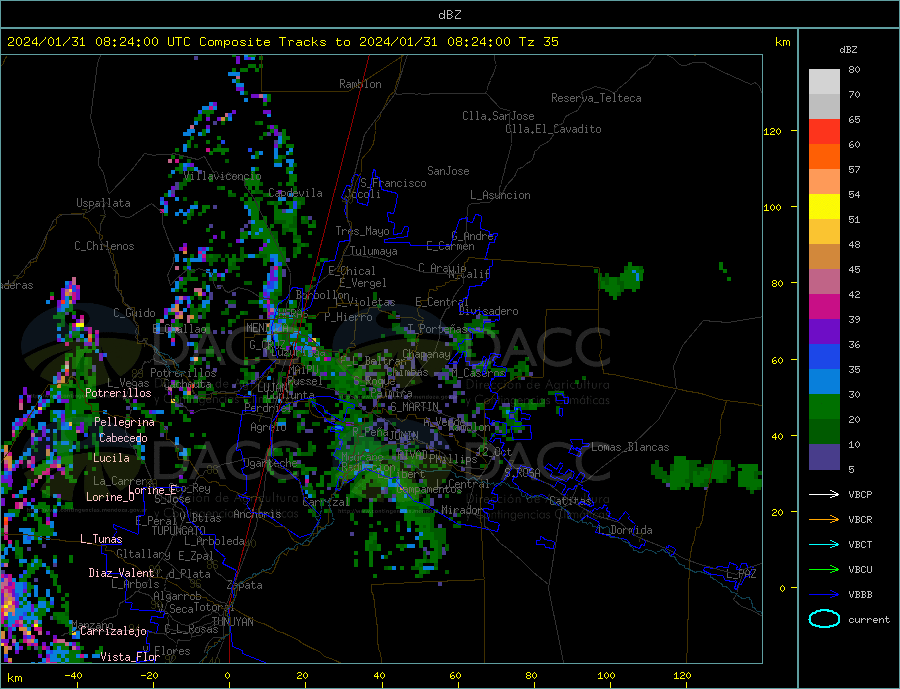Click the 'Capdevila' place label
Image resolution: width=900 pixels, height=689 pixels.
click(x=295, y=193)
